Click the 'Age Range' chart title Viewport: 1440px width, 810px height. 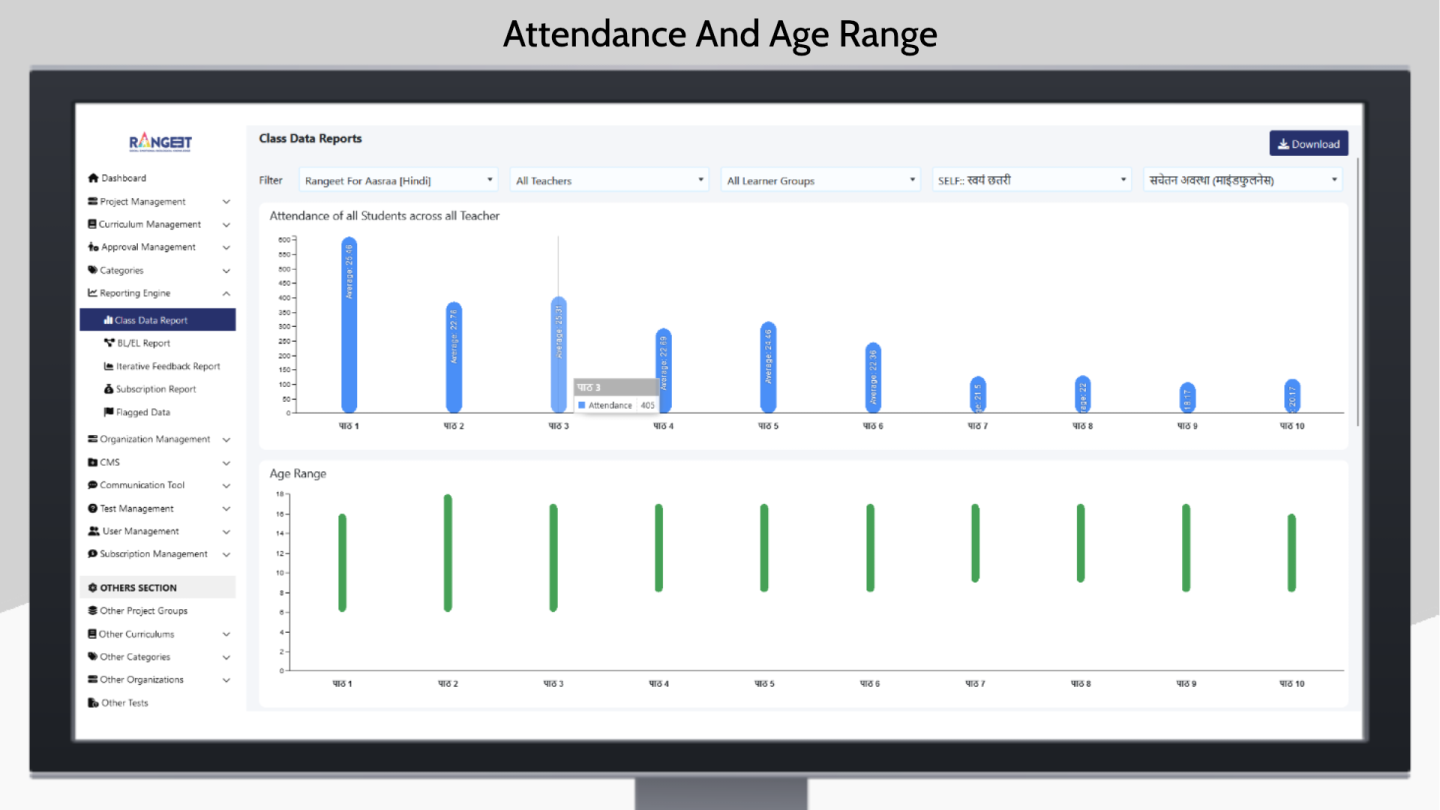298,474
